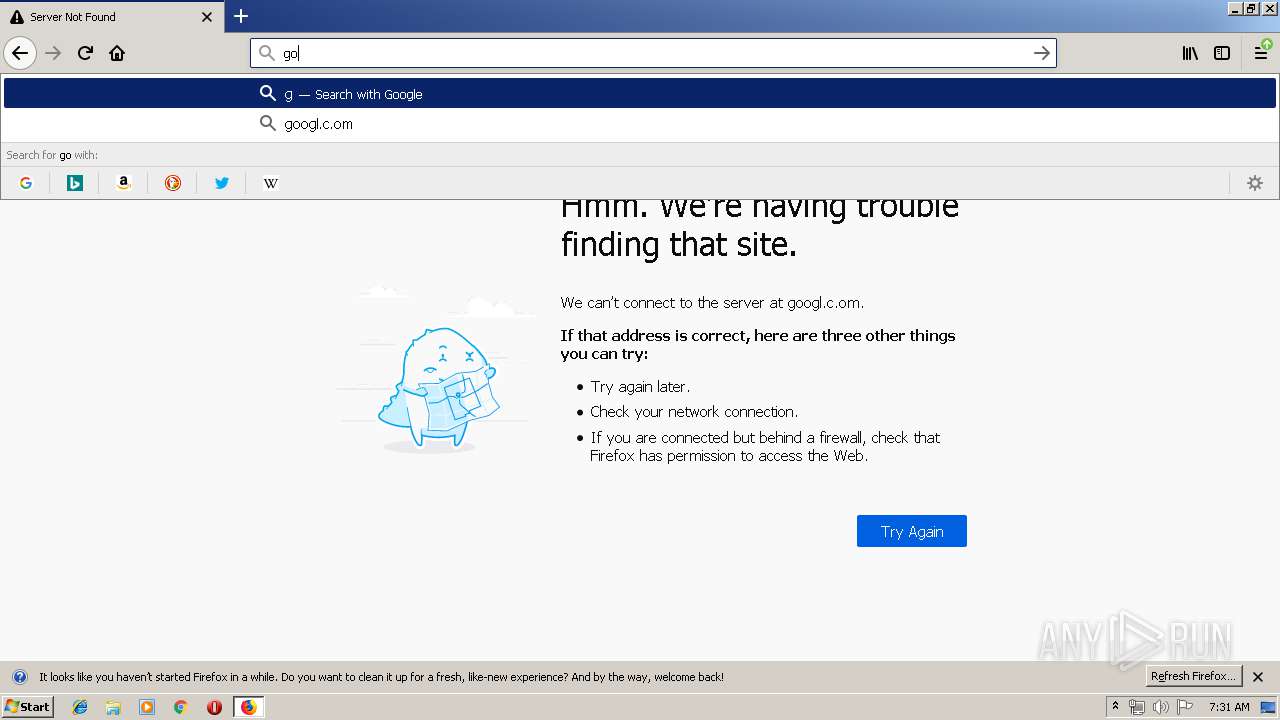Toggle the sidebar view icon
This screenshot has width=1280, height=720.
point(1222,53)
